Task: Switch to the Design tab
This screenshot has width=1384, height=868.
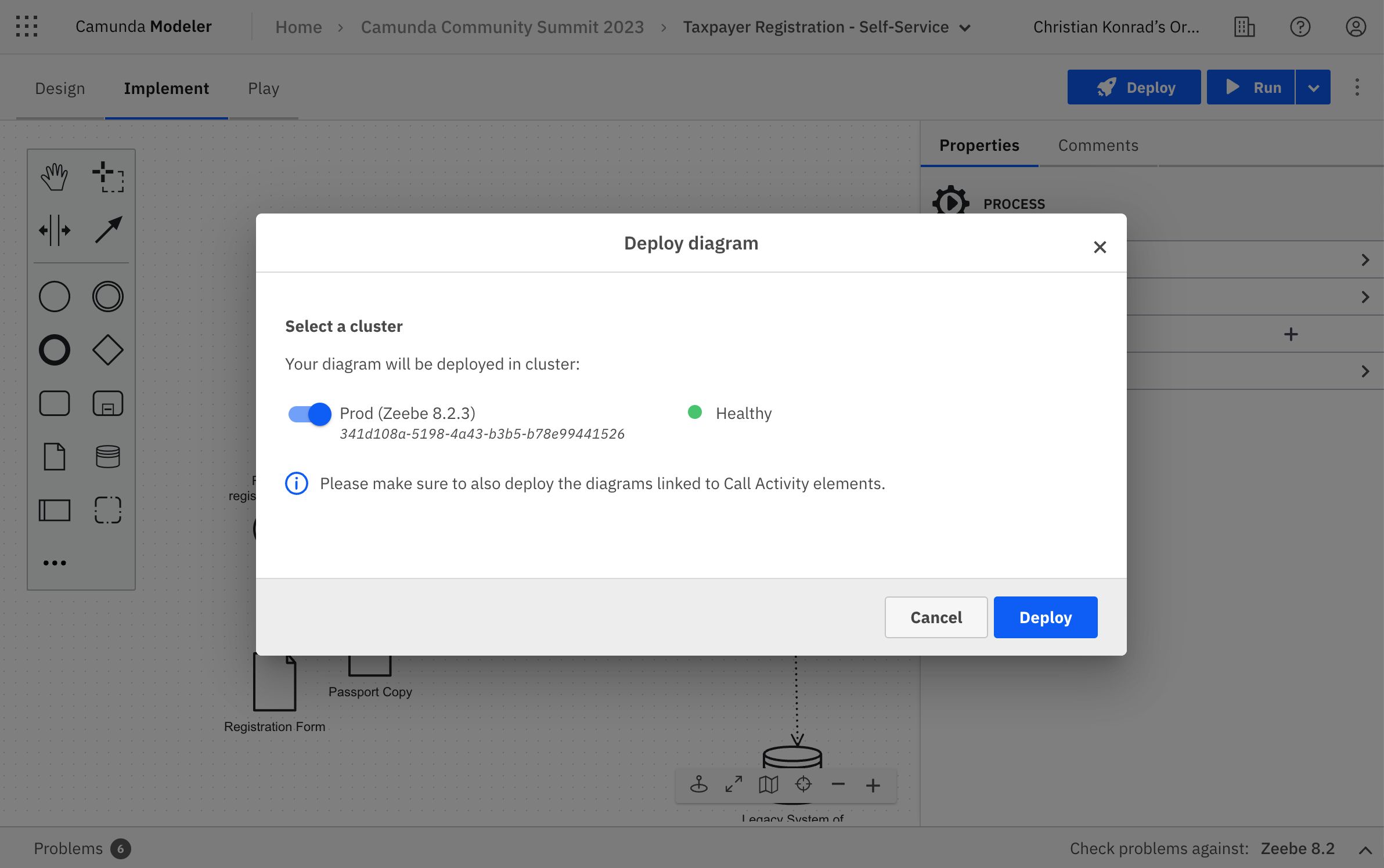Action: click(60, 88)
